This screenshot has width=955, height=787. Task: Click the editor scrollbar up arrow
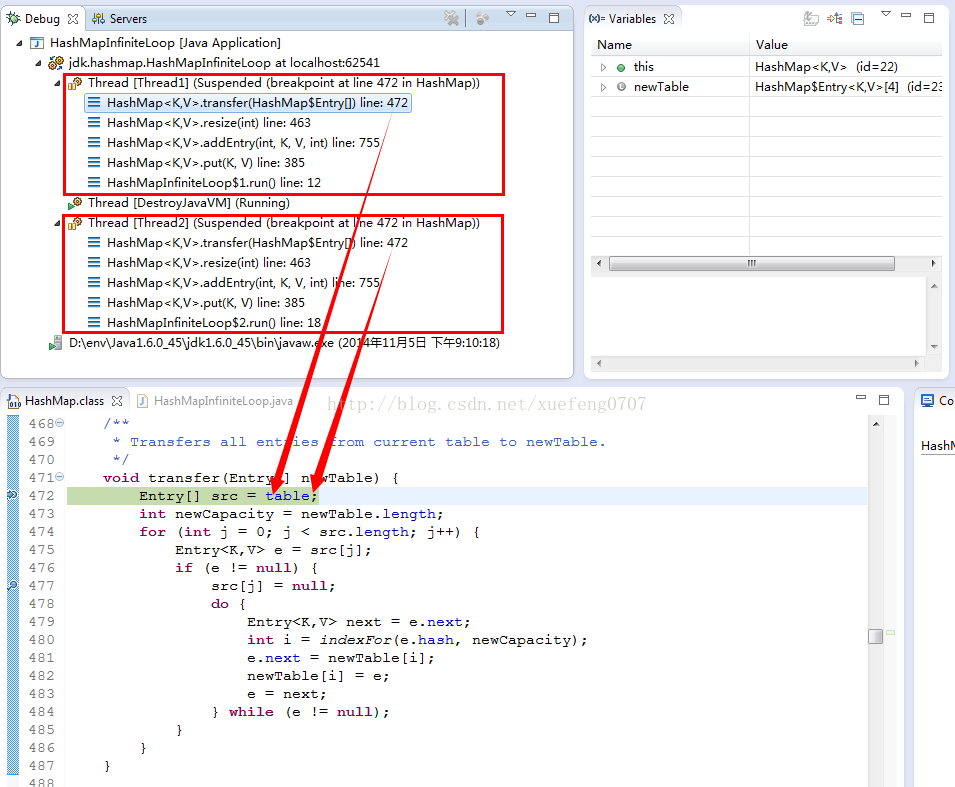(x=876, y=423)
